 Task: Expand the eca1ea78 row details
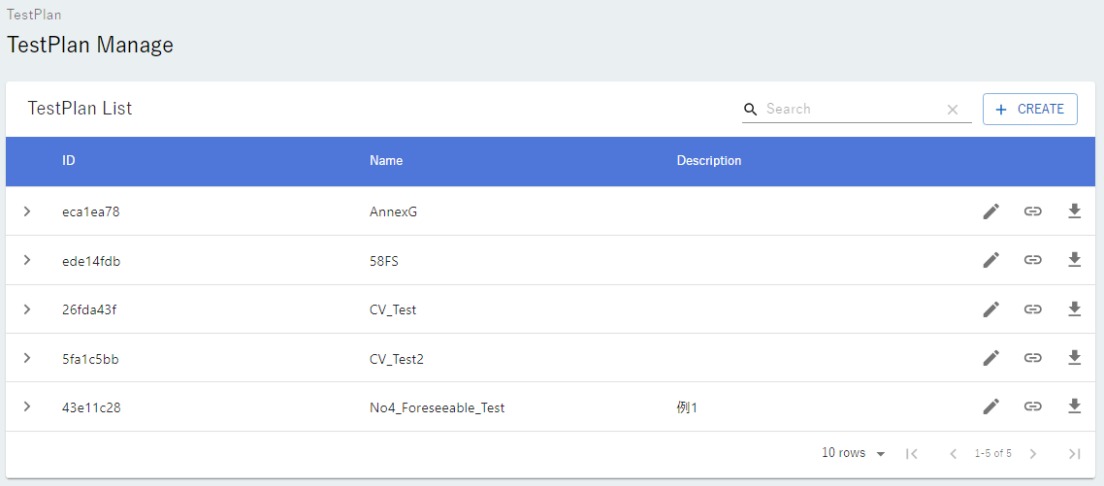pyautogui.click(x=28, y=211)
